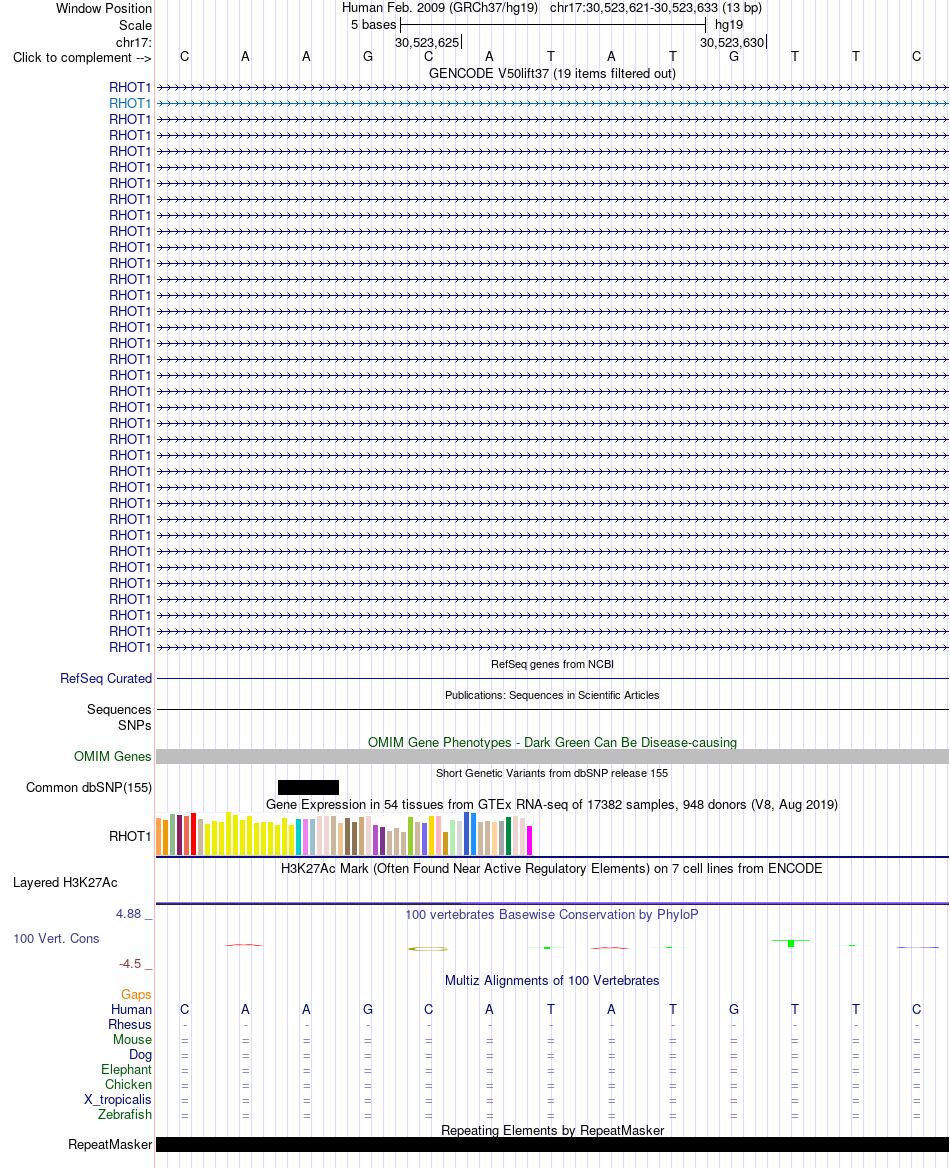Screen dimensions: 950x1168
Task: Click the green PhyloP conservation peak
Action: (791, 943)
